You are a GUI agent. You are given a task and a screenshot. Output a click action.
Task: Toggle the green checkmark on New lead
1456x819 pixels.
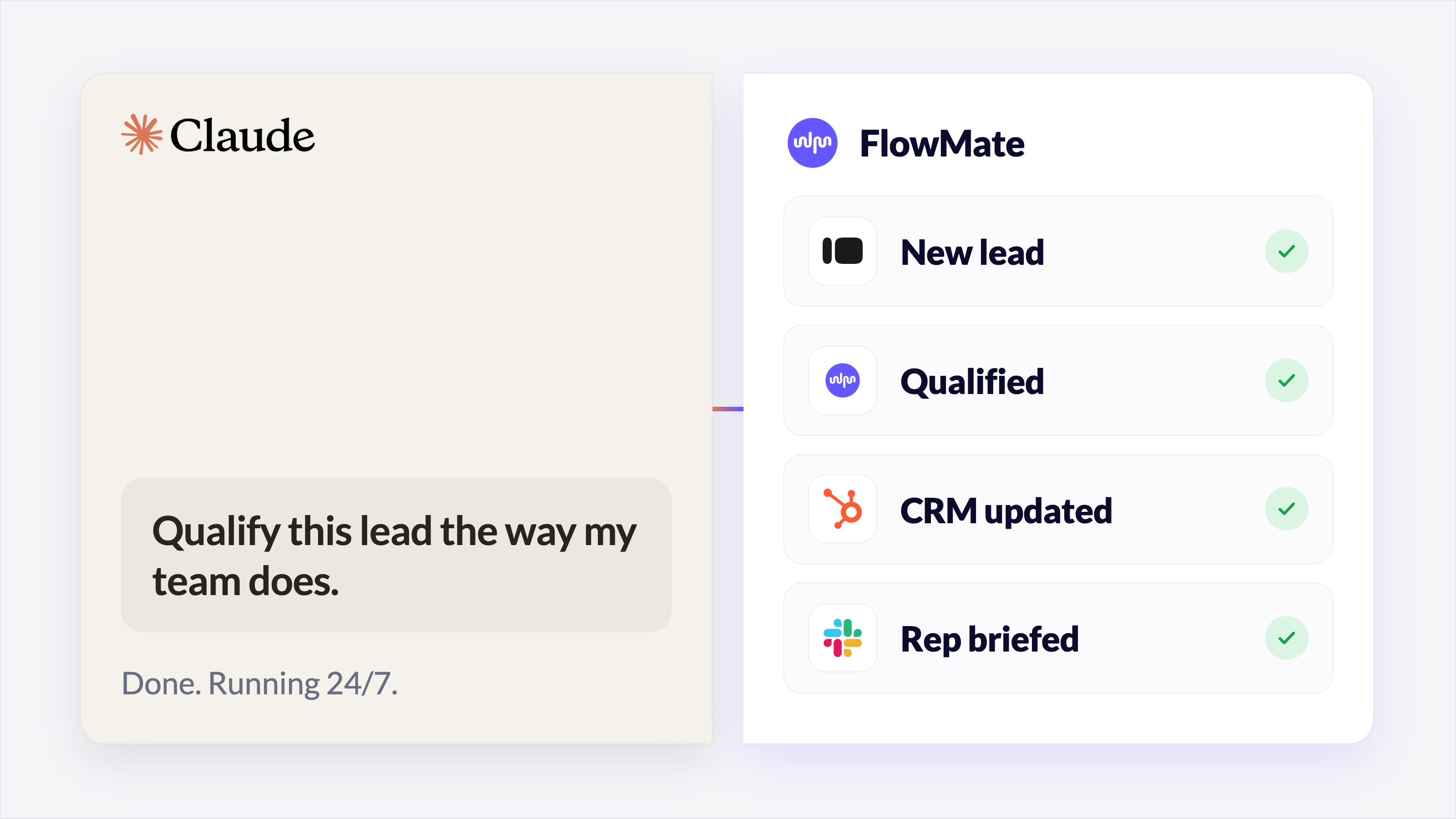click(x=1286, y=251)
